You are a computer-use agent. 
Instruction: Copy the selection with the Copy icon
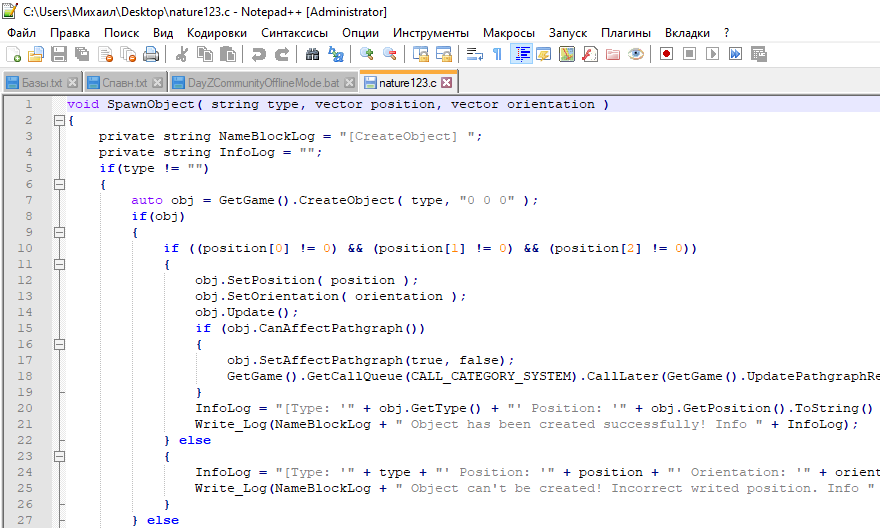[x=205, y=54]
